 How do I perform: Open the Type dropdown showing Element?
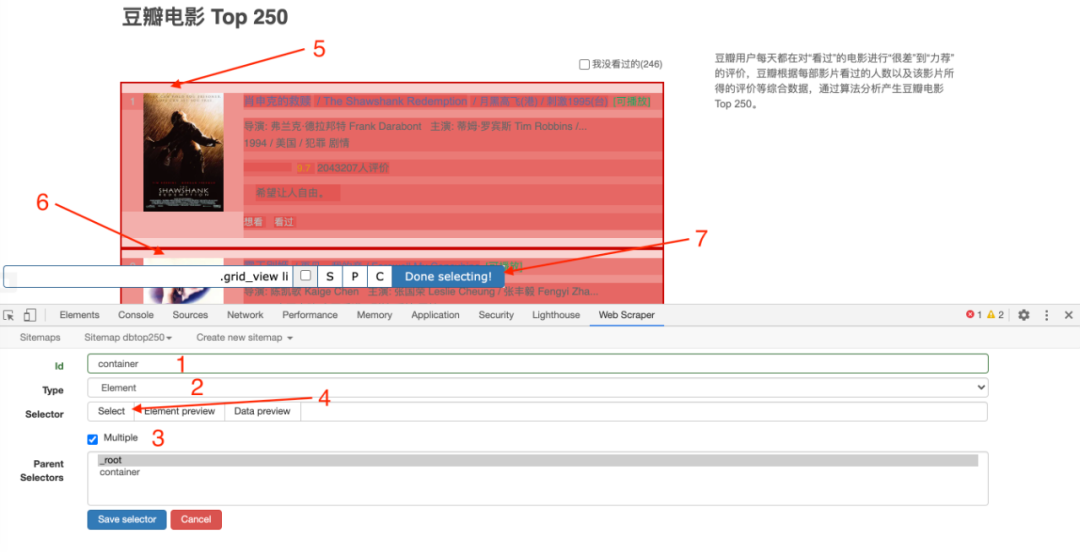coord(537,387)
